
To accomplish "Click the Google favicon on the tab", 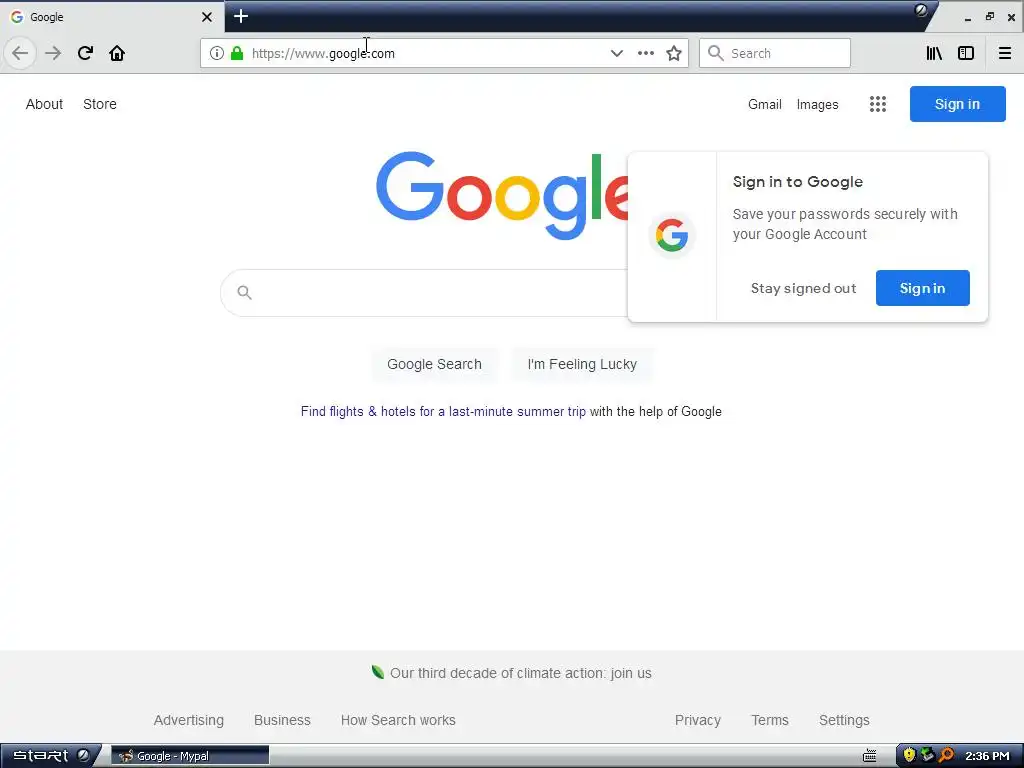I will tap(17, 17).
